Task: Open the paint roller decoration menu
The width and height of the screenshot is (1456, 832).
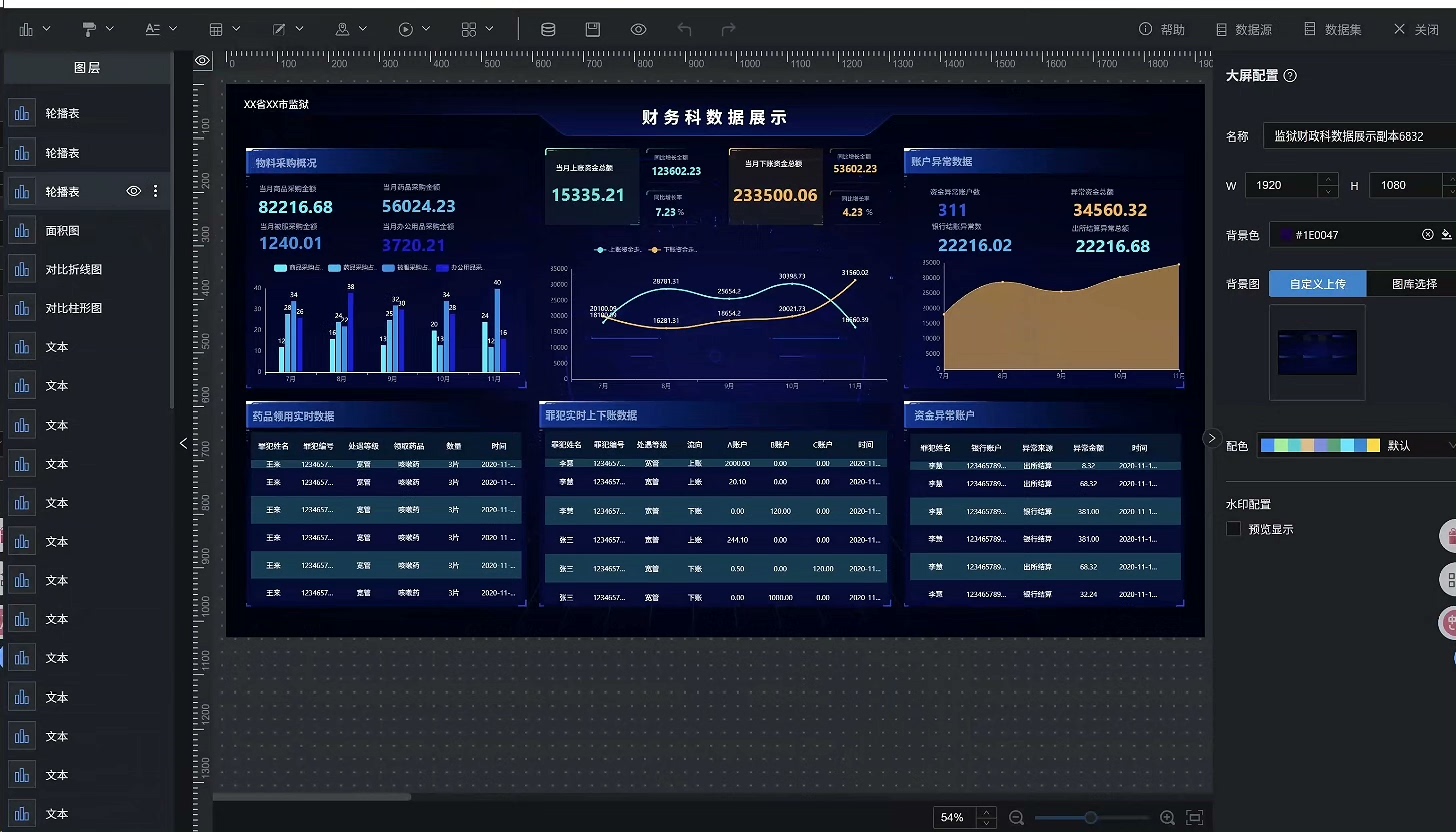Action: pos(98,30)
